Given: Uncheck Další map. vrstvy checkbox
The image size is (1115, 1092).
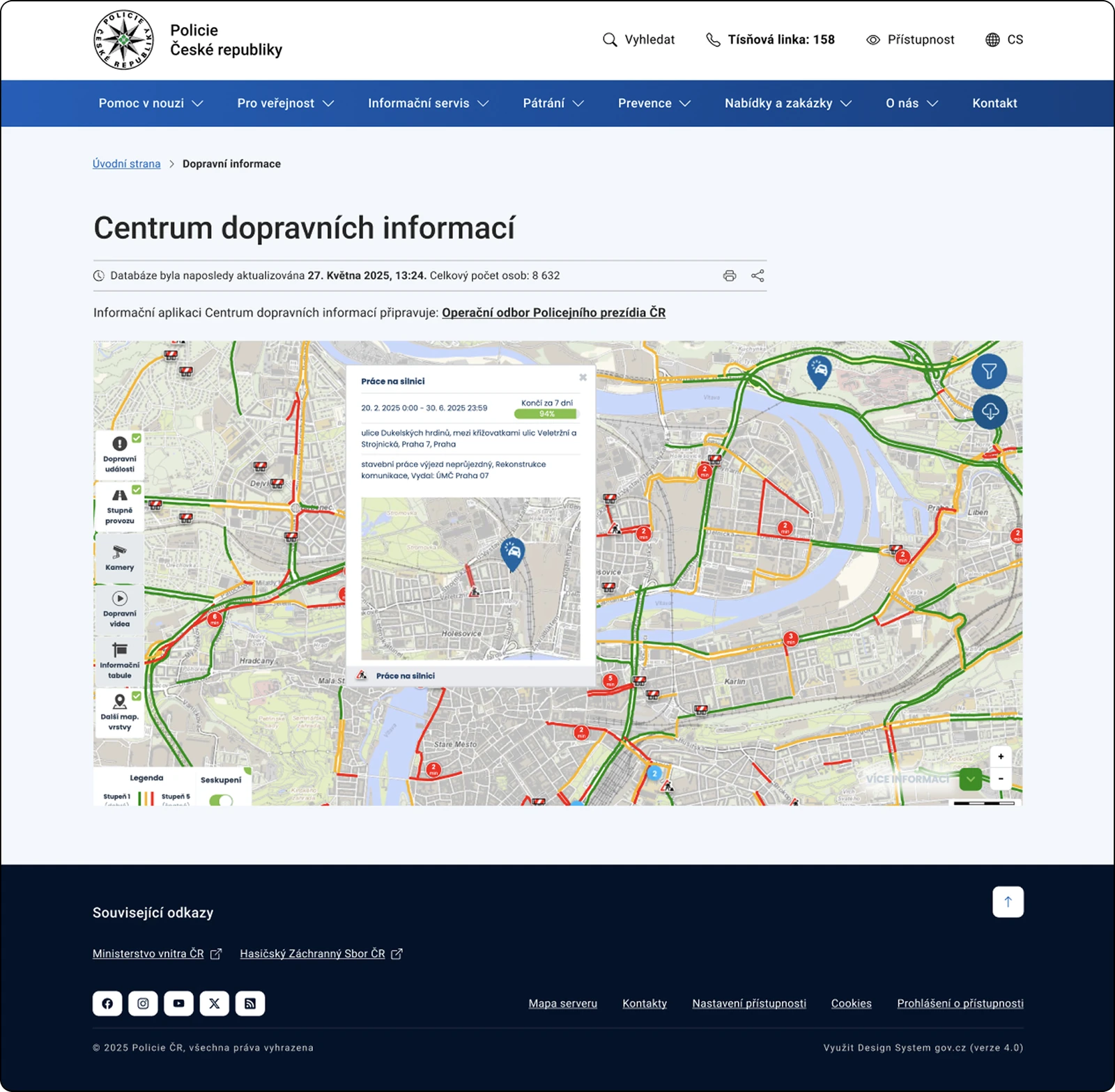Looking at the screenshot, I should (x=137, y=696).
